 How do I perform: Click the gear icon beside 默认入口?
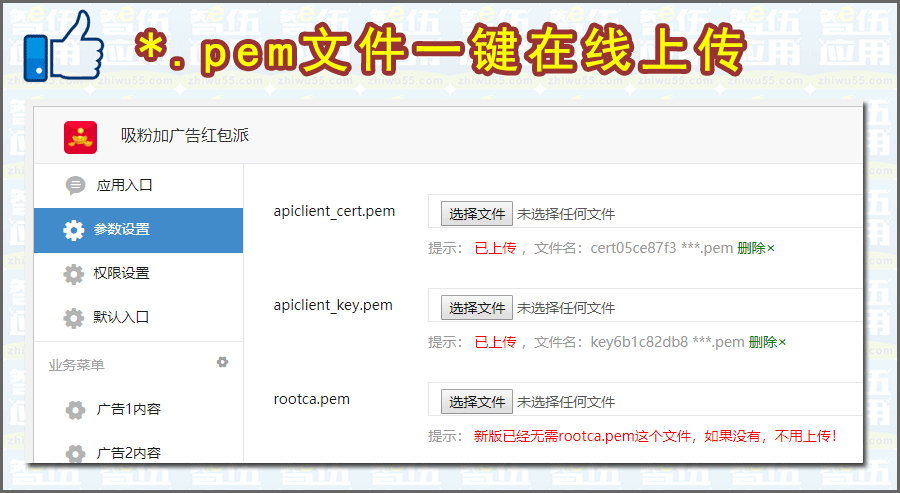click(73, 318)
